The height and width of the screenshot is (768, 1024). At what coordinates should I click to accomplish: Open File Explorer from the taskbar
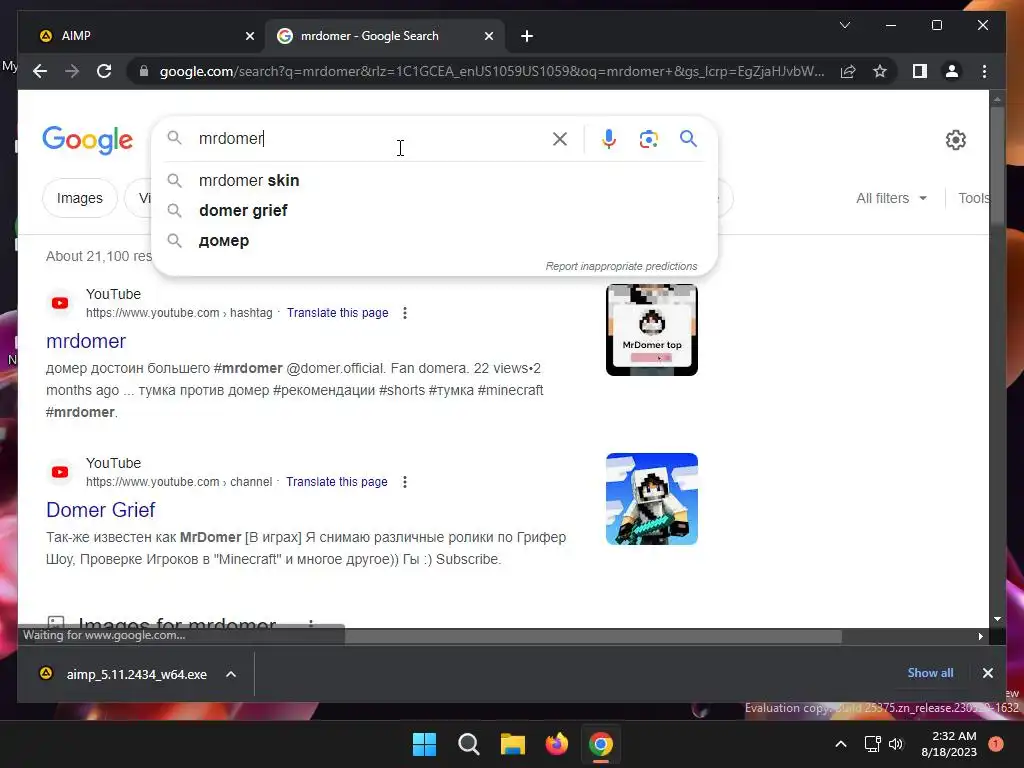[513, 744]
